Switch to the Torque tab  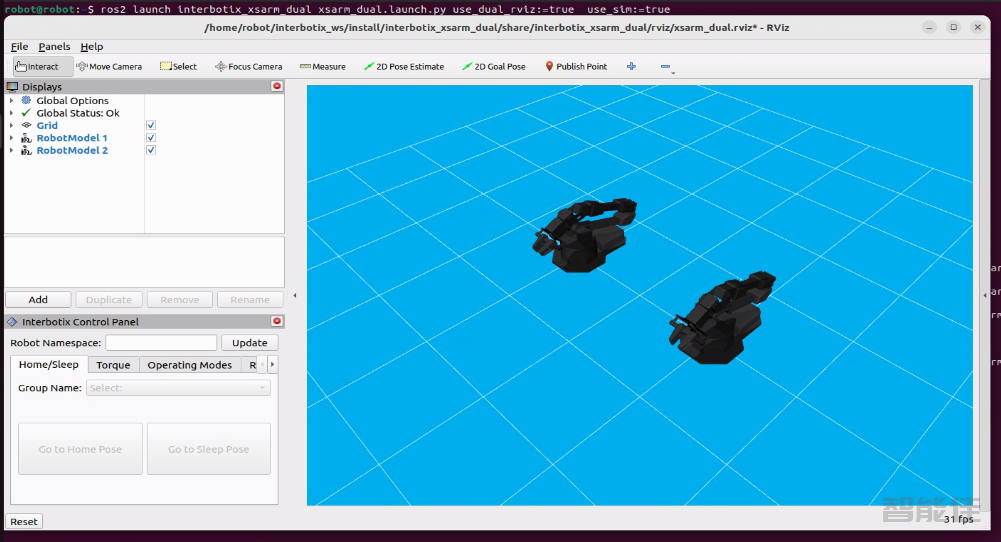[113, 365]
